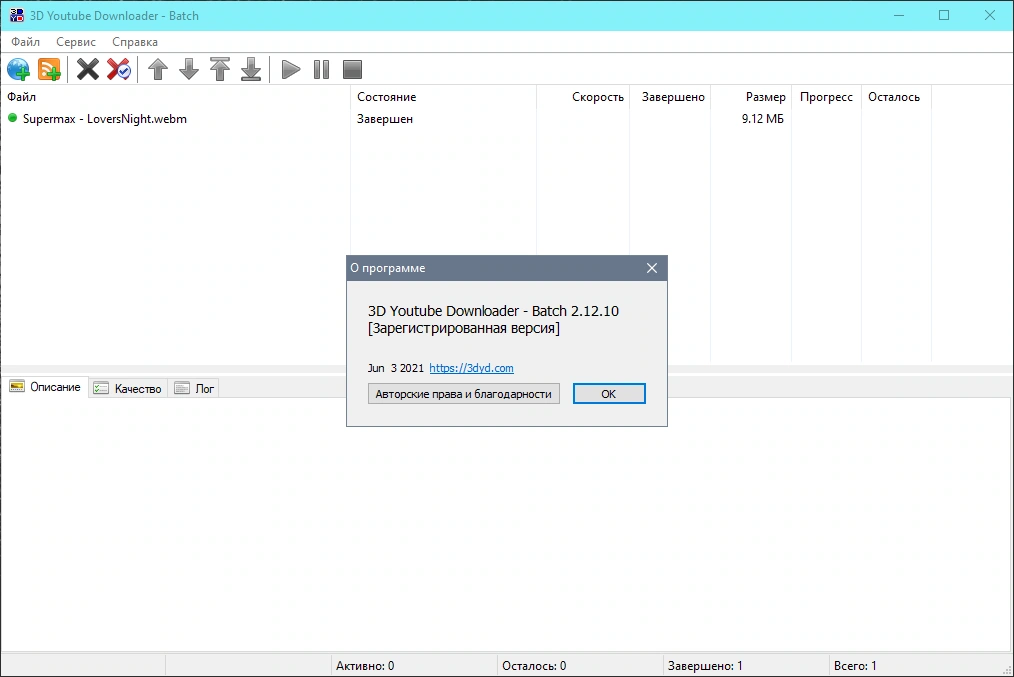Click the Зарегистрированная версия text
1014x677 pixels.
point(464,328)
